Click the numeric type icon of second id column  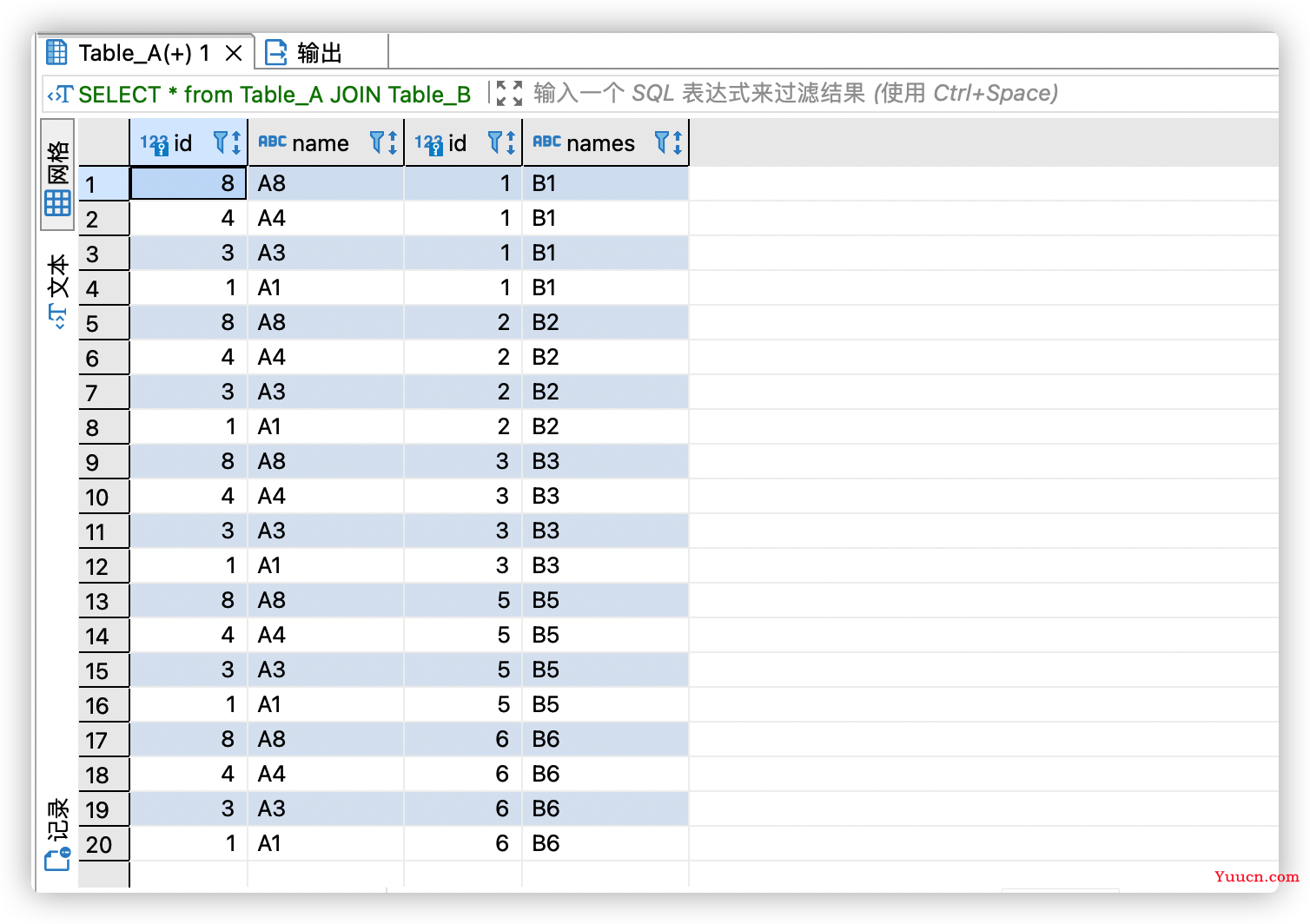click(429, 144)
